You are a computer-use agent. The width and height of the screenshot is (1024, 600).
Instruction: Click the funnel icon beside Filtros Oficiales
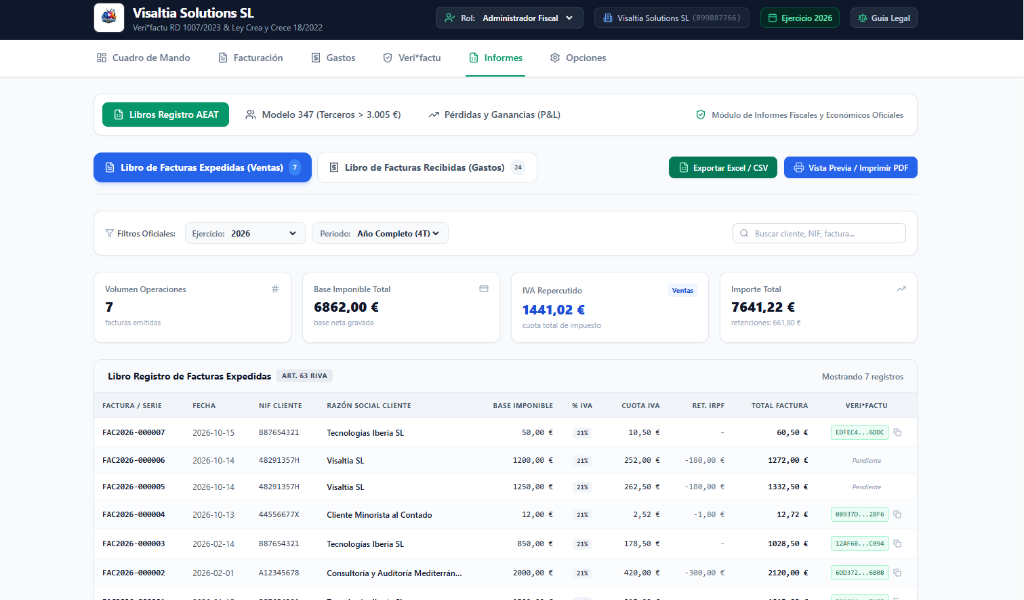tap(110, 233)
